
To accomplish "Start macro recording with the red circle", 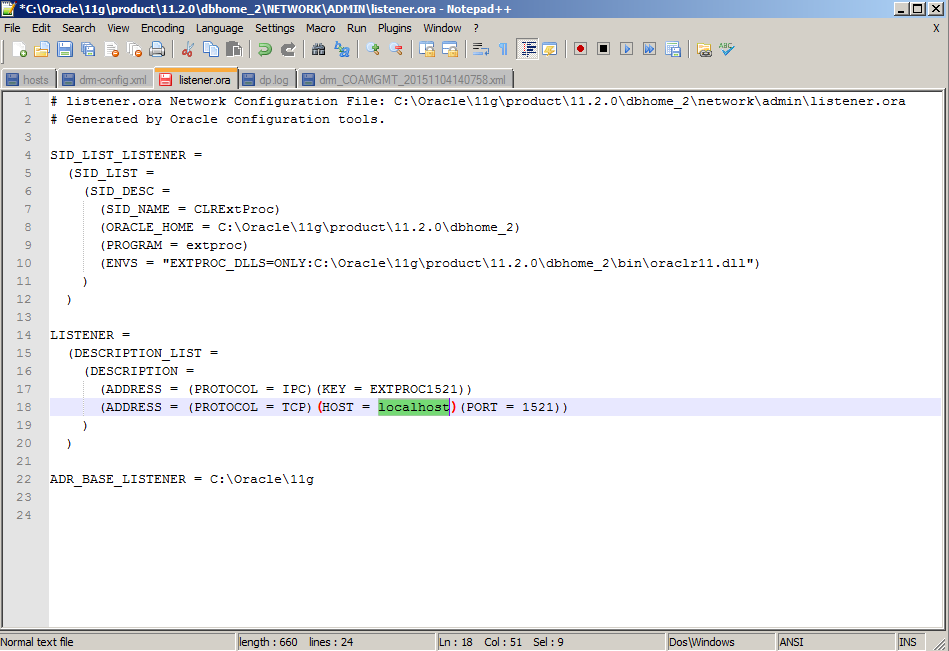I will pyautogui.click(x=580, y=49).
